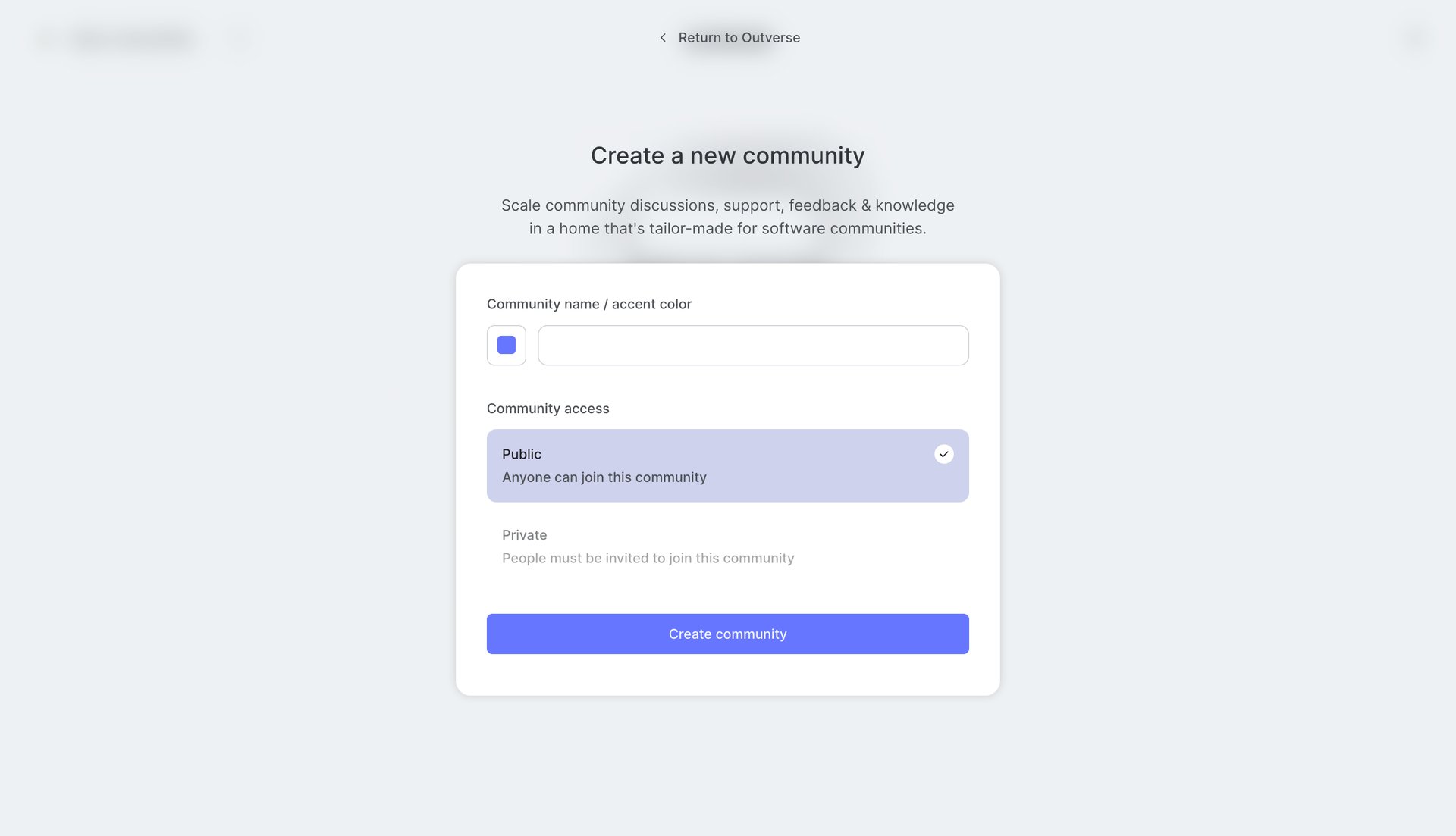This screenshot has height=836, width=1456.
Task: Click the Return to Outverse link
Action: point(739,37)
